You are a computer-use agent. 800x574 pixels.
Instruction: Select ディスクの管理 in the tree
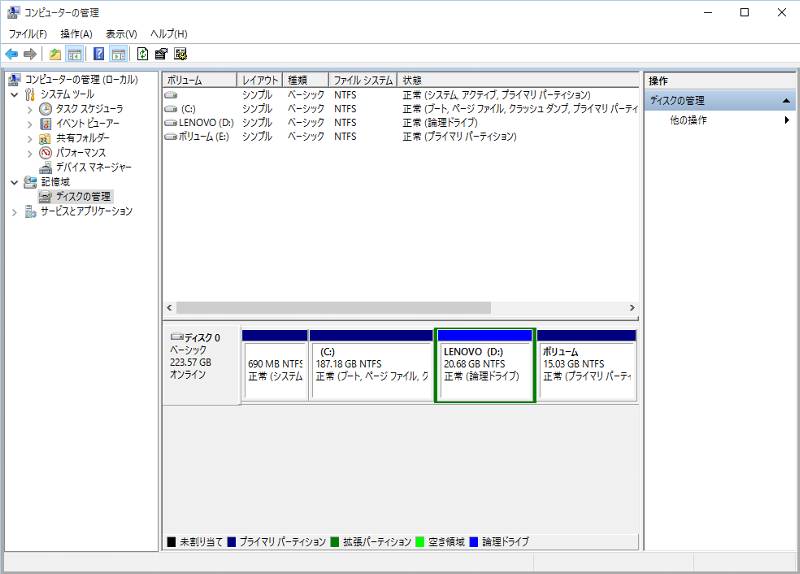point(83,196)
